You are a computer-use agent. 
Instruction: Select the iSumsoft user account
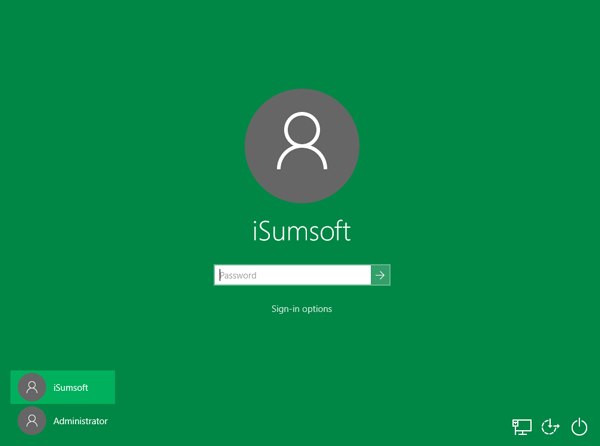point(63,387)
